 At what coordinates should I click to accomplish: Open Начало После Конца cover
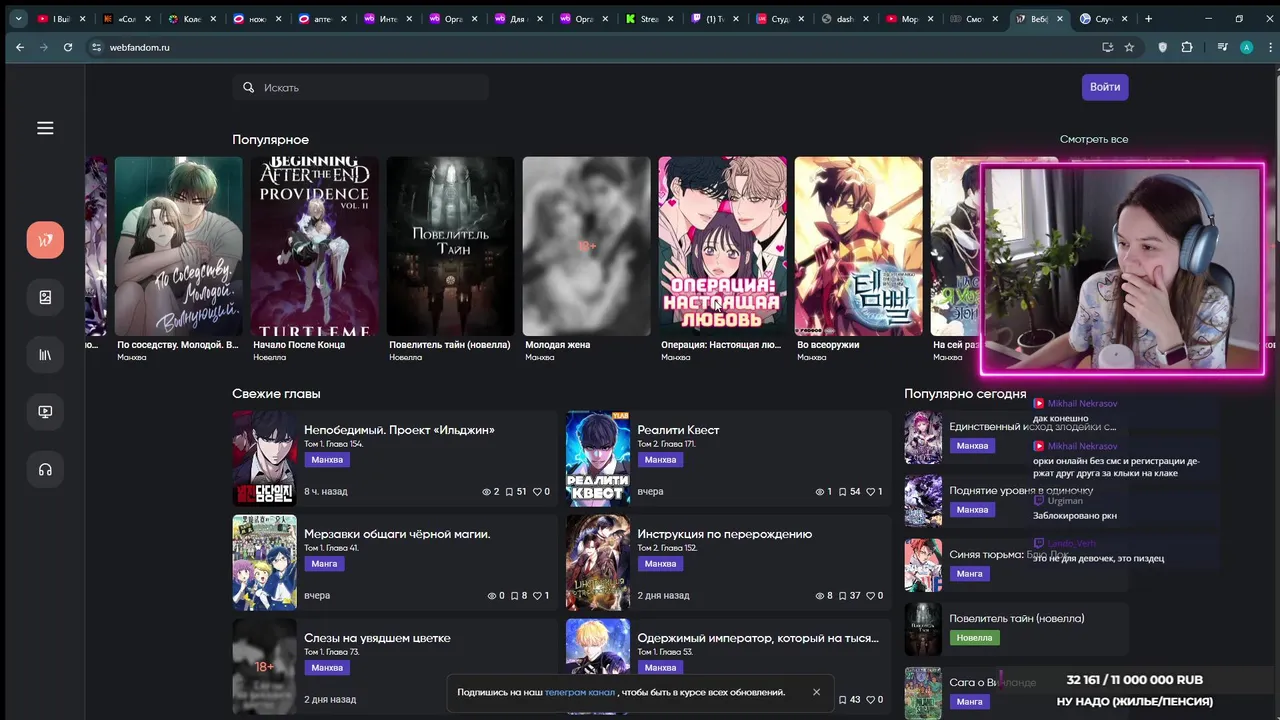[314, 246]
